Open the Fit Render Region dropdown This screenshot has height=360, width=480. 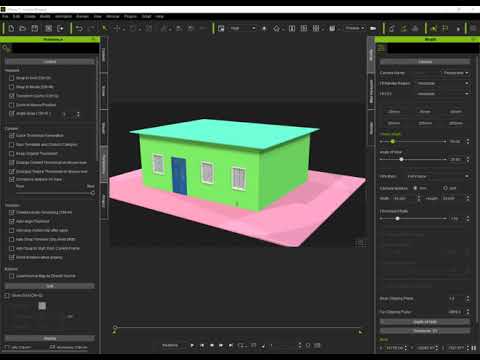443,83
